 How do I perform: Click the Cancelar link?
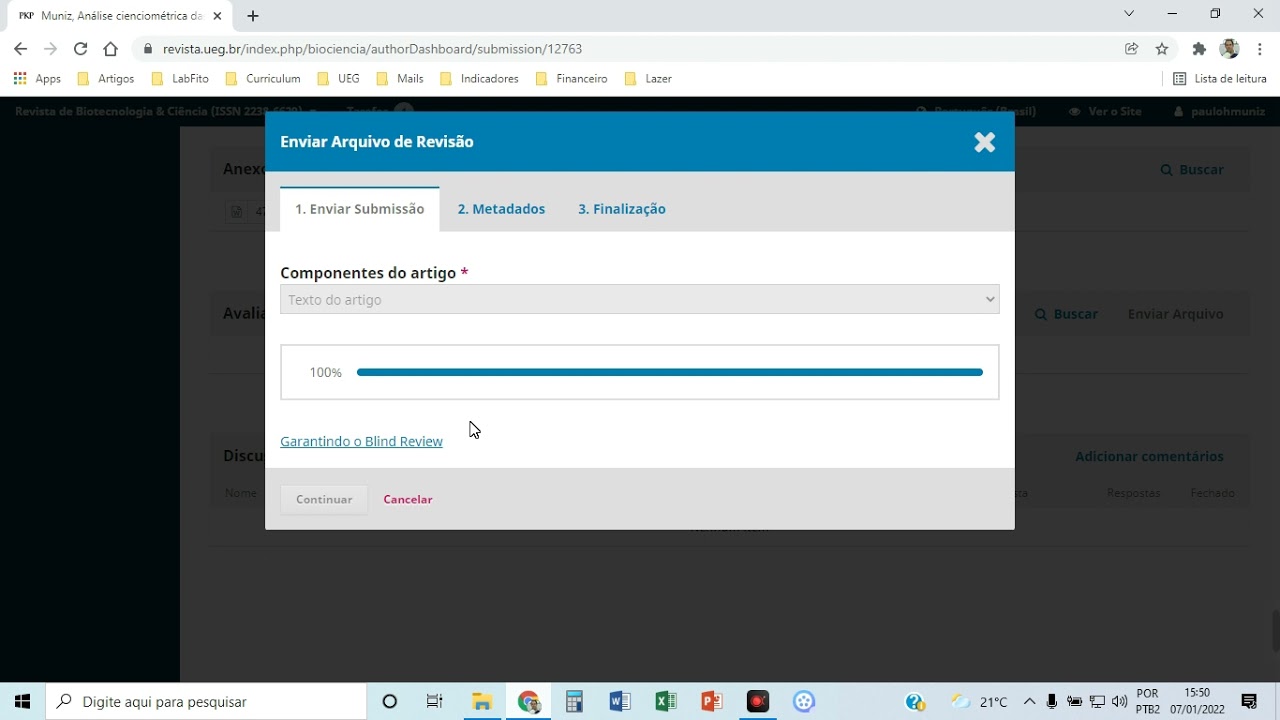pos(408,499)
